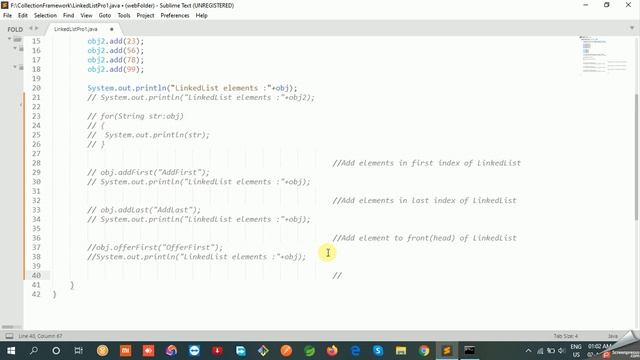Open the taskbar clock showing 01:02 AM
The image size is (640, 360).
(598, 350)
